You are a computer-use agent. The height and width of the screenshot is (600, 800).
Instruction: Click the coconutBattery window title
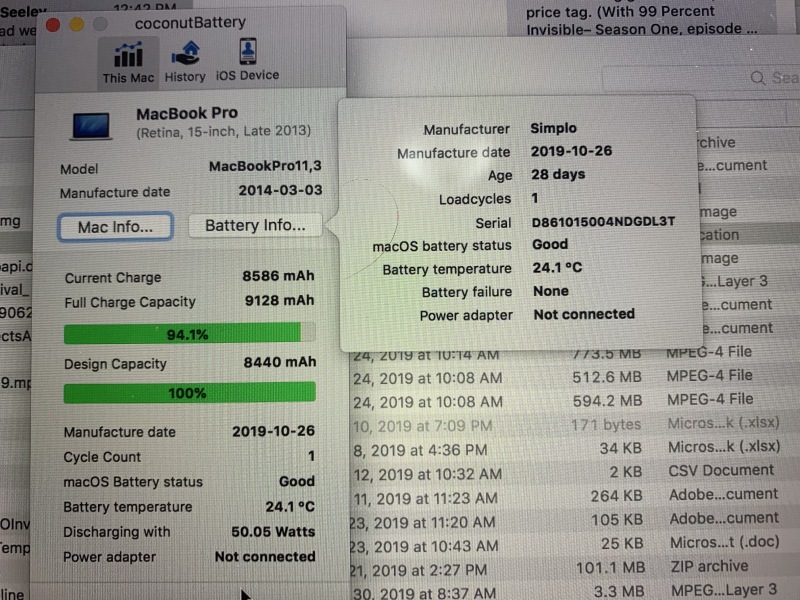(x=190, y=22)
